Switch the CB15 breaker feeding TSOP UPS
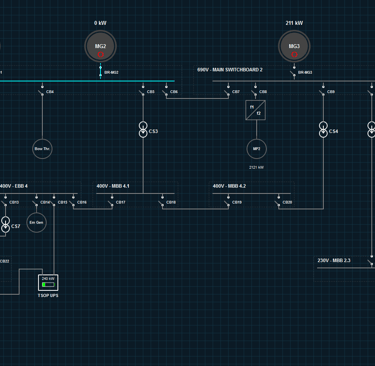The height and width of the screenshot is (366, 375). [x=54, y=202]
